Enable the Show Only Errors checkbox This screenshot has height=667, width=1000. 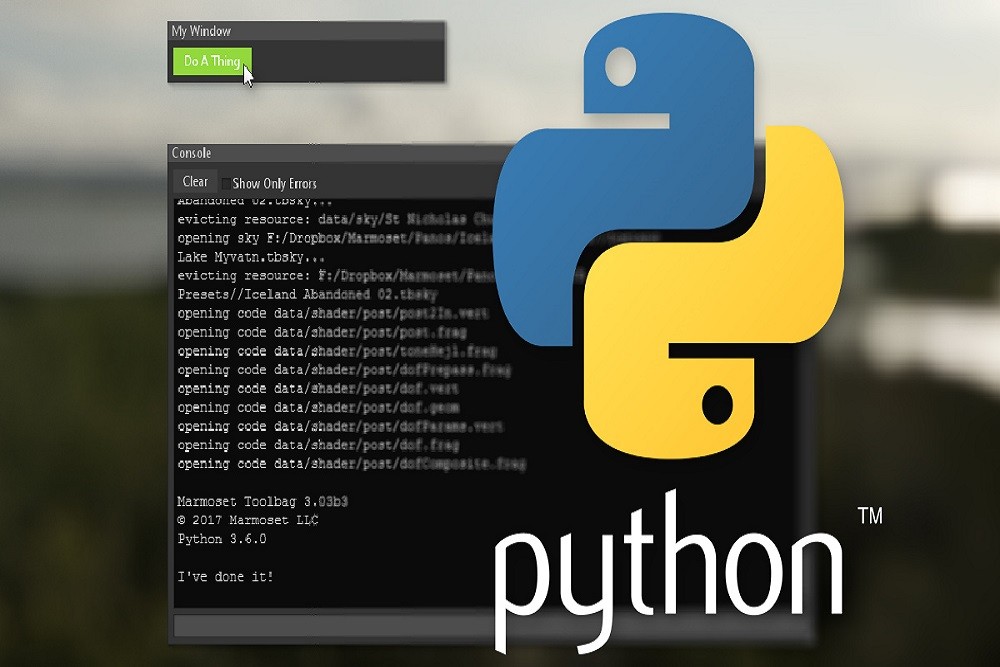click(x=226, y=184)
